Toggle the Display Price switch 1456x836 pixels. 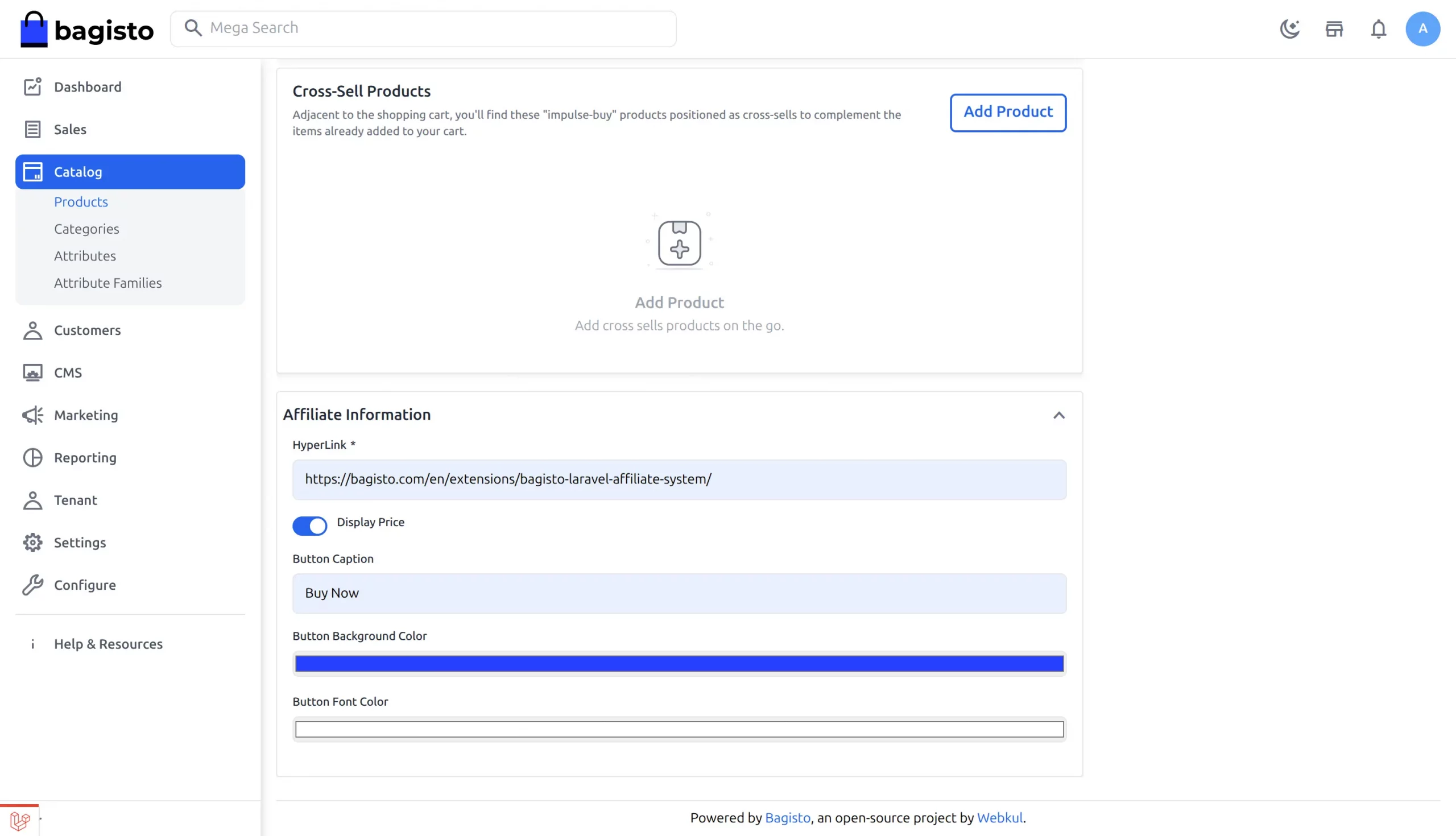tap(309, 525)
